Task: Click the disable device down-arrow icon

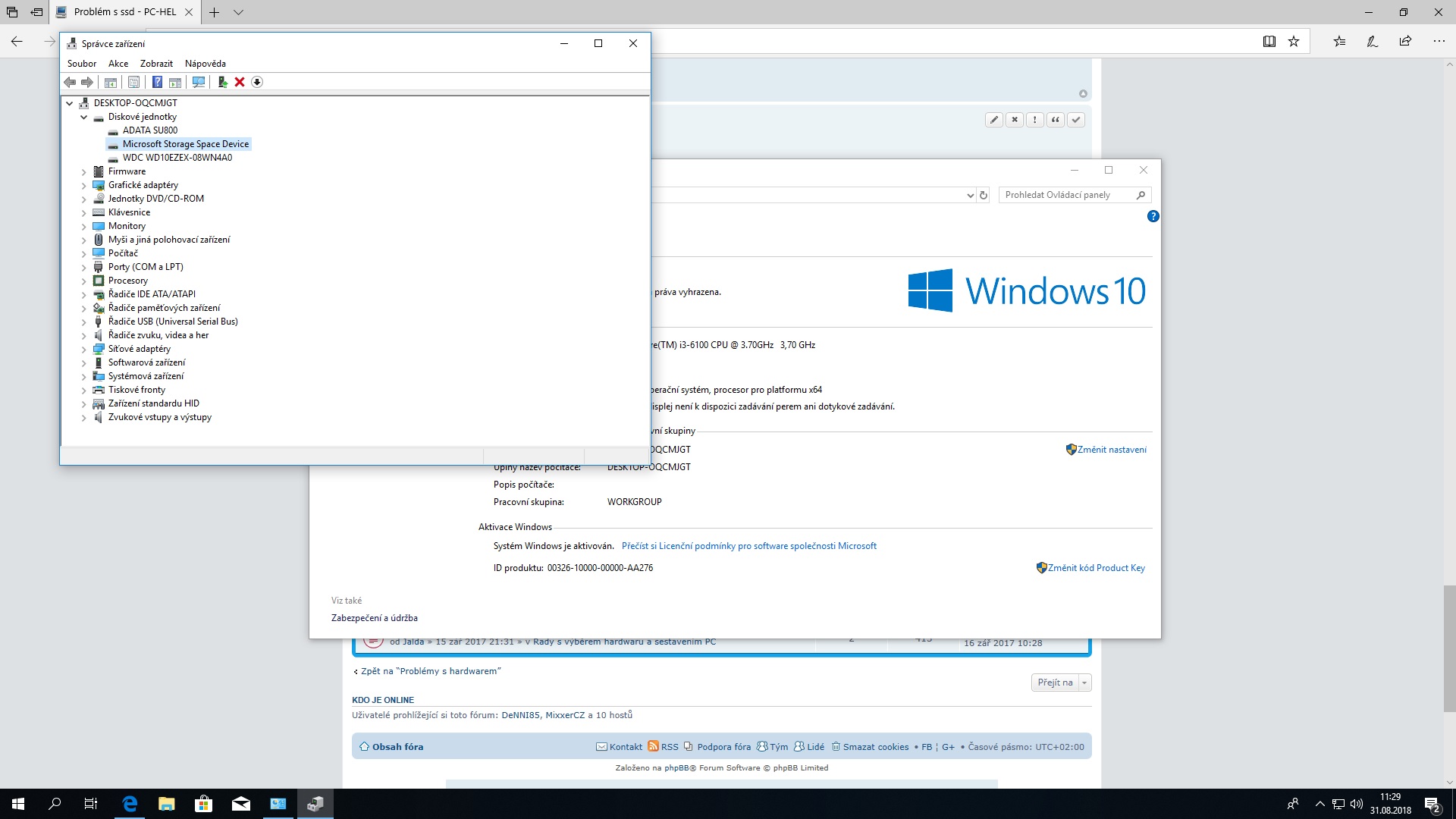Action: 257,82
